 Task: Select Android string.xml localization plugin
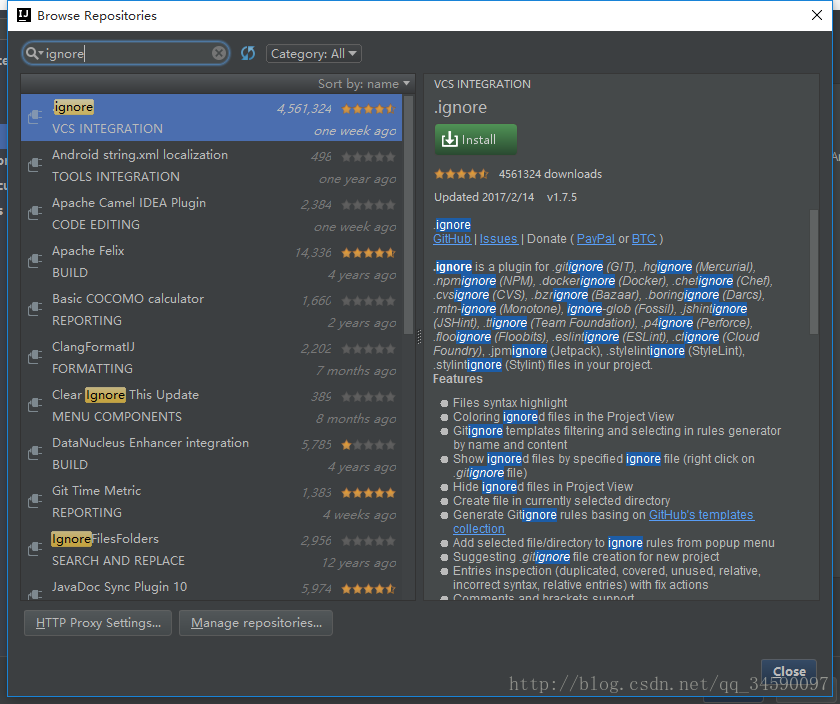[x=212, y=166]
